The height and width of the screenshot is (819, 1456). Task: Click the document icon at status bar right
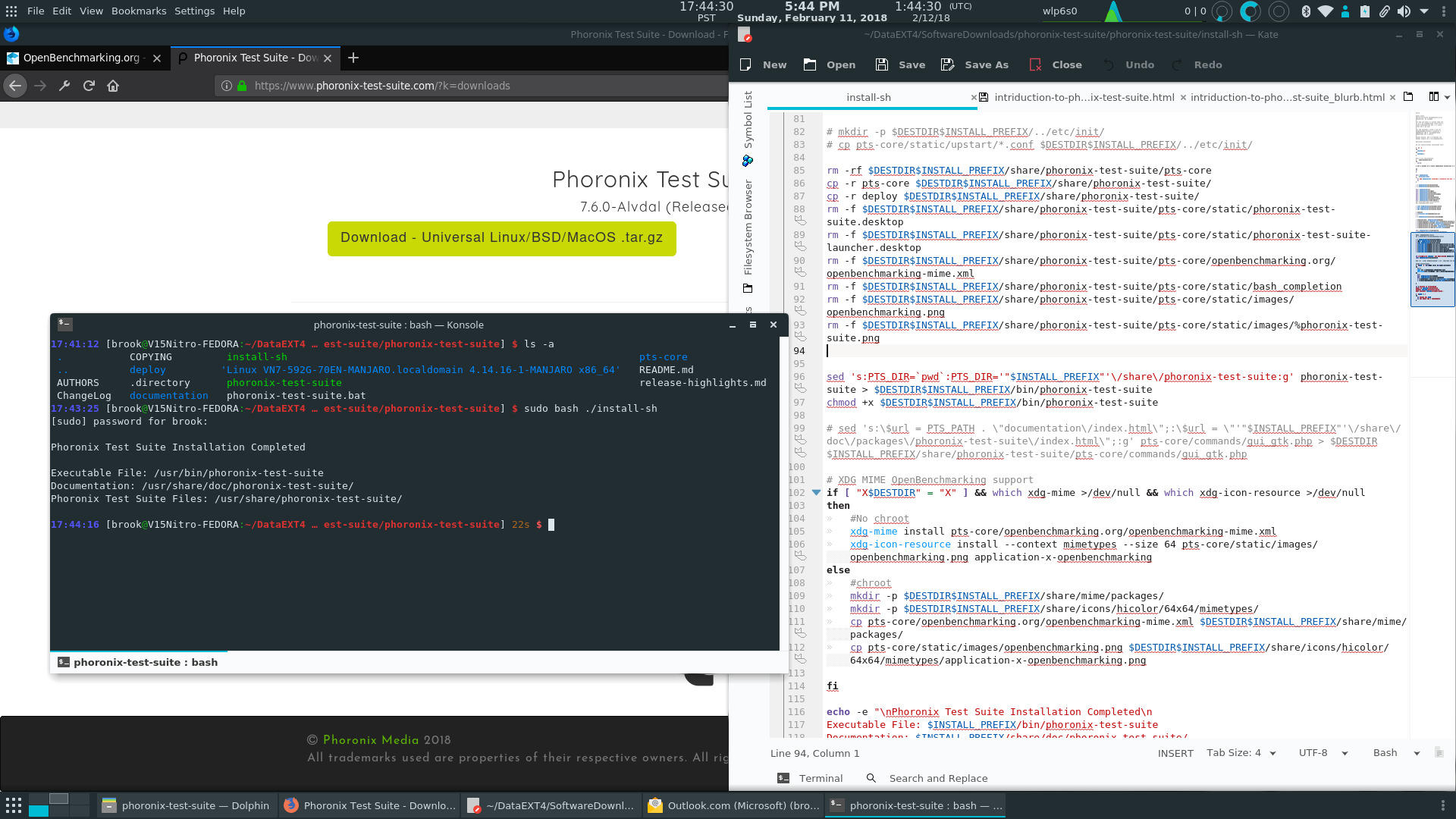(1439, 752)
